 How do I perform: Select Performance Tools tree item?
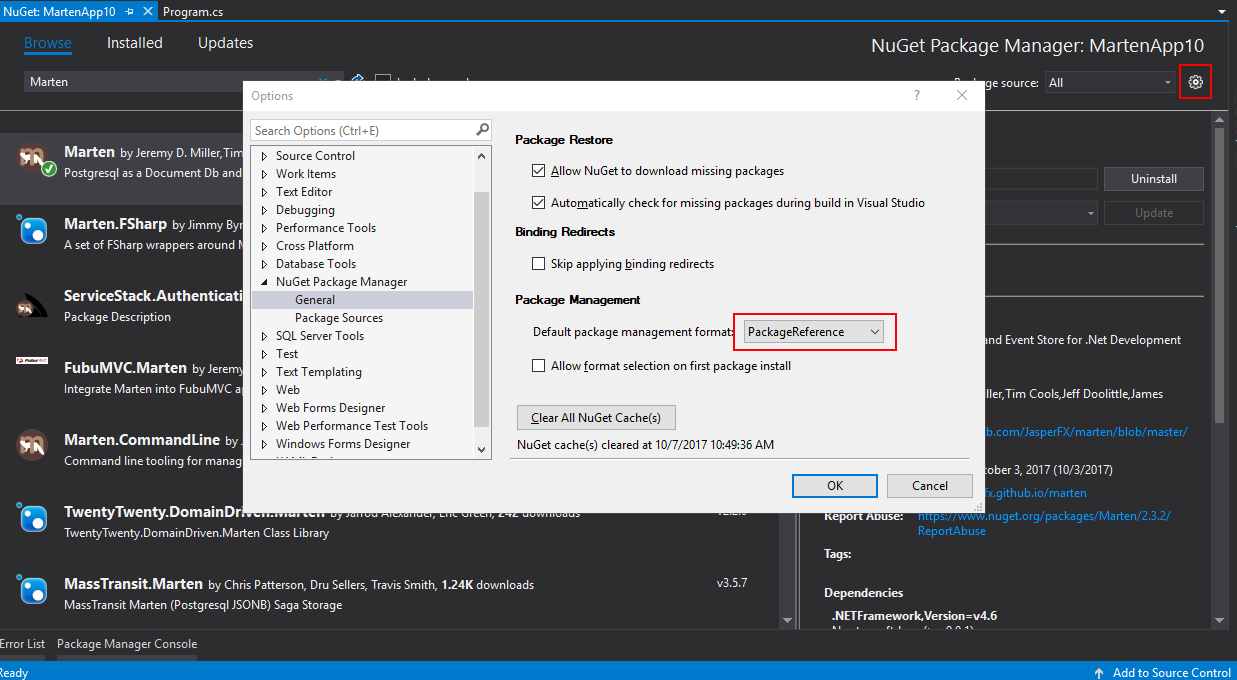tap(326, 228)
